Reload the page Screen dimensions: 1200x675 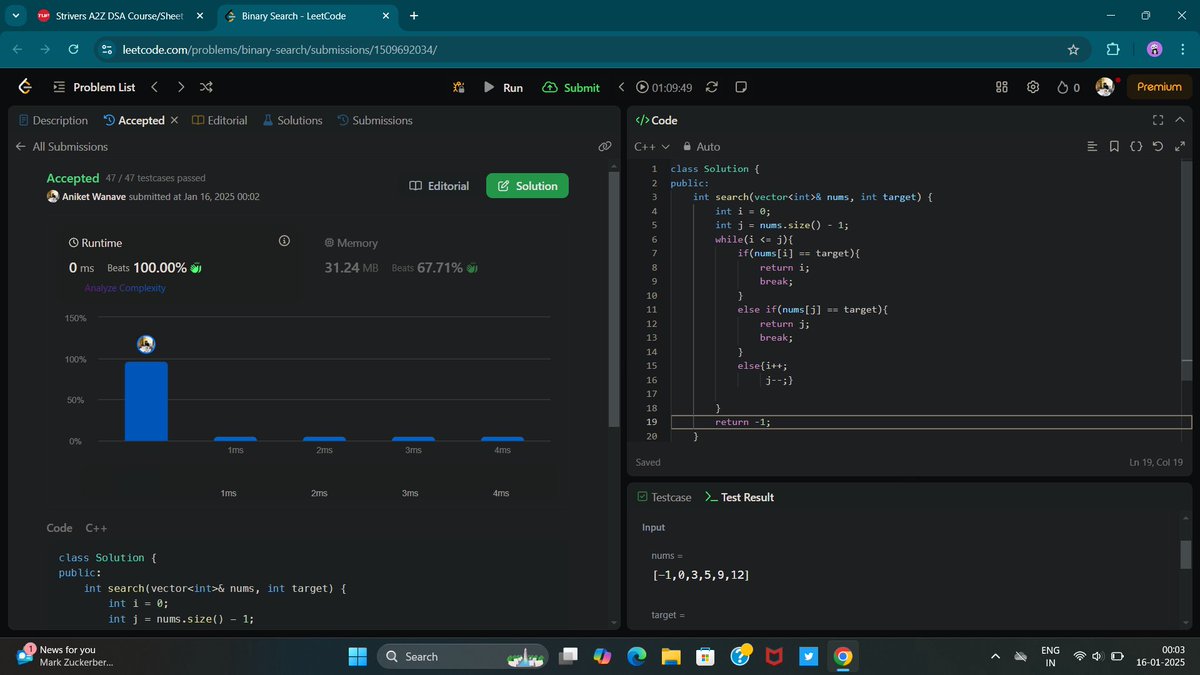[x=73, y=49]
